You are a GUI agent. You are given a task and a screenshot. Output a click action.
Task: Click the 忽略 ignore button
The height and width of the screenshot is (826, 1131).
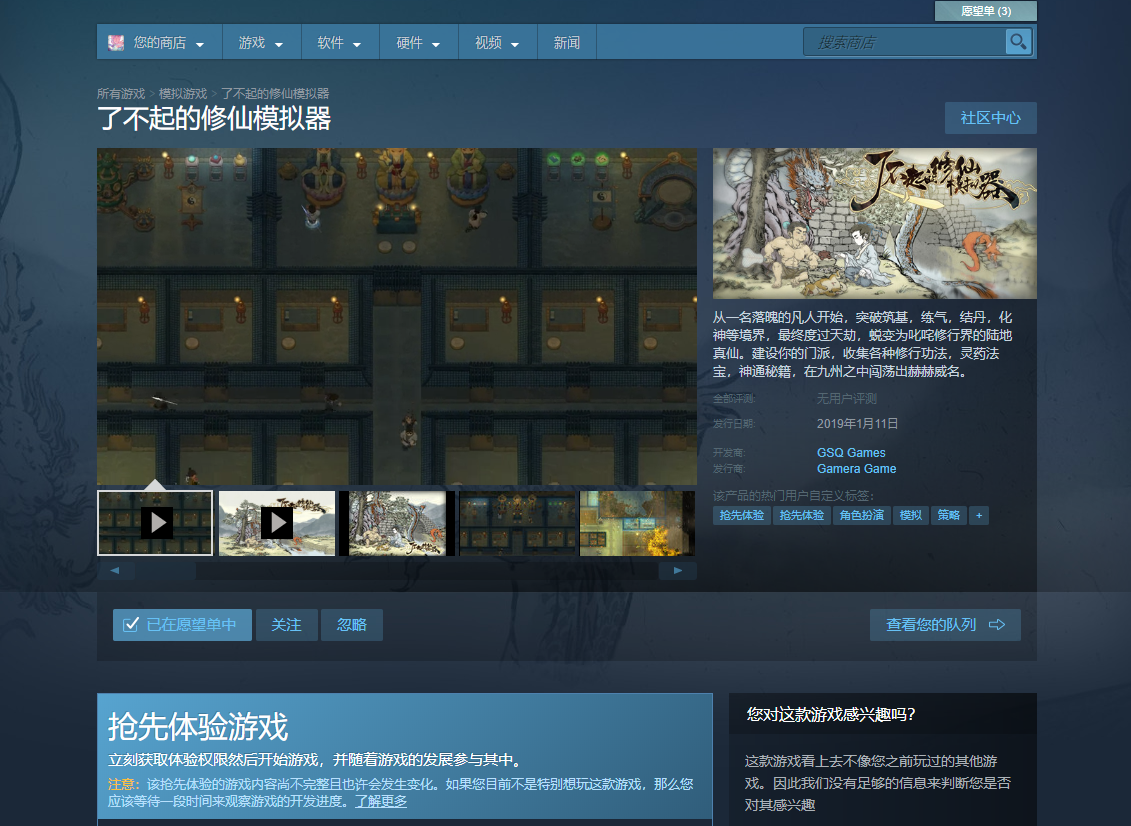coord(351,625)
